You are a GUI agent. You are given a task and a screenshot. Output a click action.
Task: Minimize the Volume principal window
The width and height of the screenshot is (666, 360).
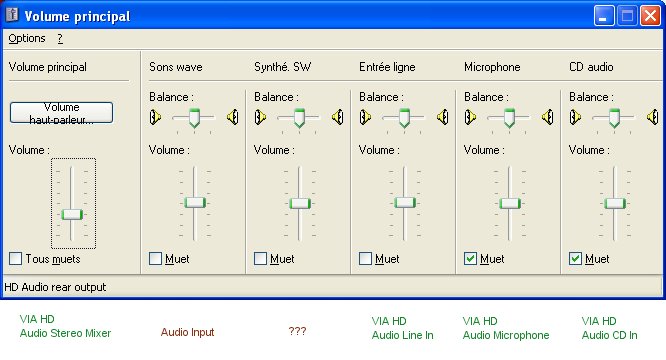[x=604, y=16]
